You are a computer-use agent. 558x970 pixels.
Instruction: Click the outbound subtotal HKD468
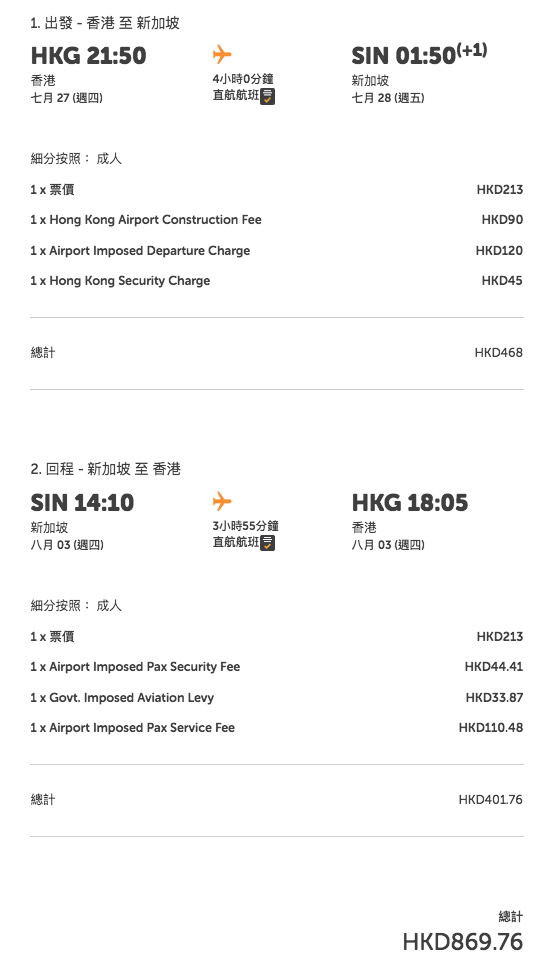point(499,353)
